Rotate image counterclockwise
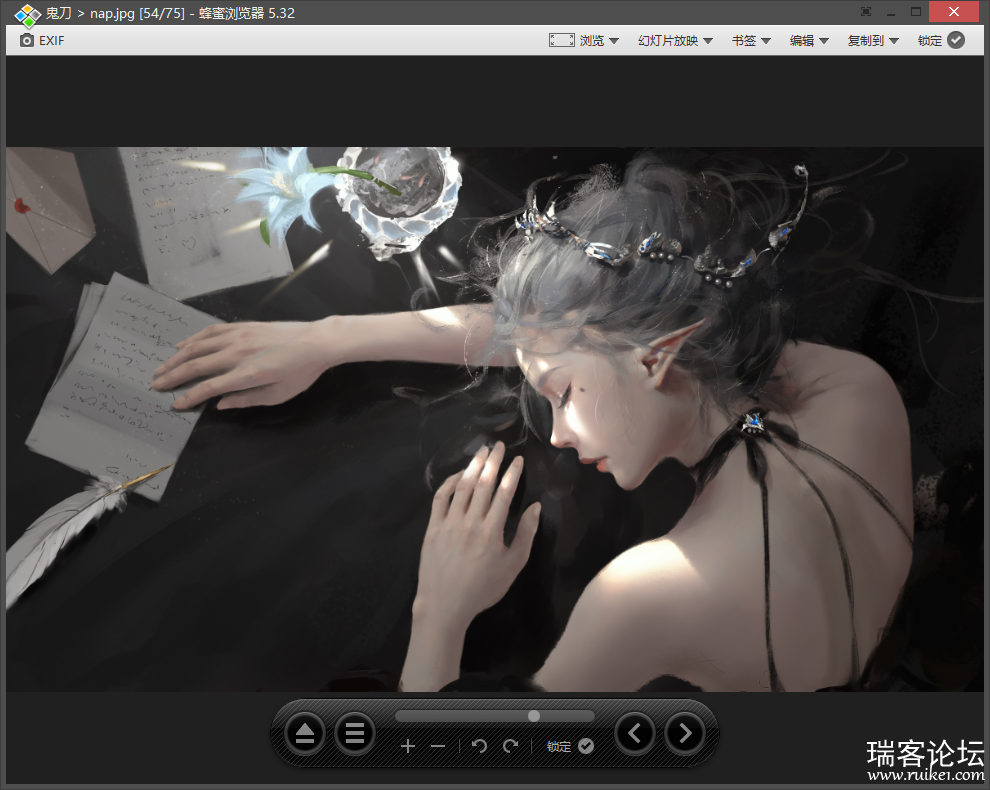 pyautogui.click(x=479, y=746)
